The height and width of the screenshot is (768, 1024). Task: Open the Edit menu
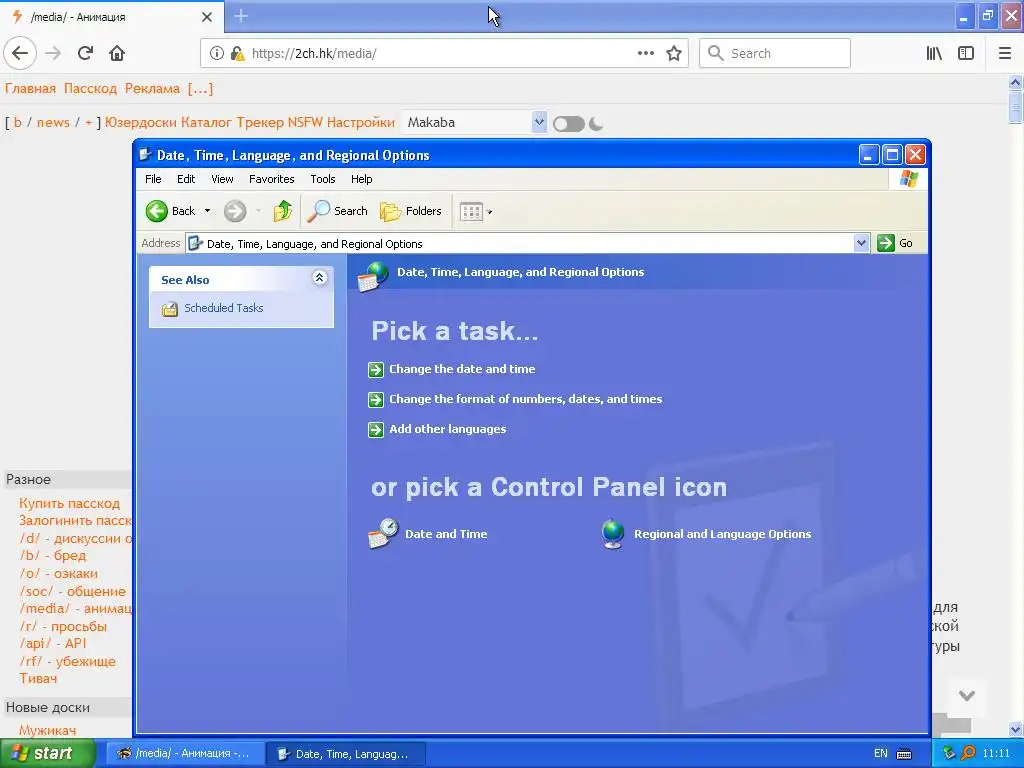[185, 179]
